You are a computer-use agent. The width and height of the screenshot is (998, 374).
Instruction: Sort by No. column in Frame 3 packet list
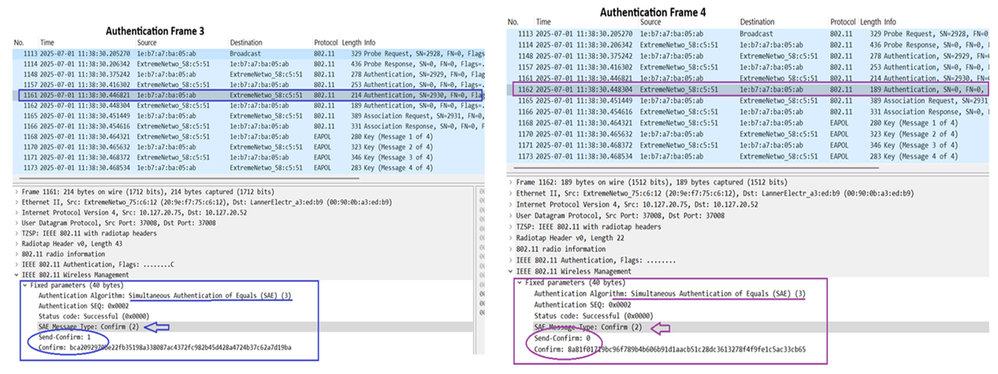18,42
